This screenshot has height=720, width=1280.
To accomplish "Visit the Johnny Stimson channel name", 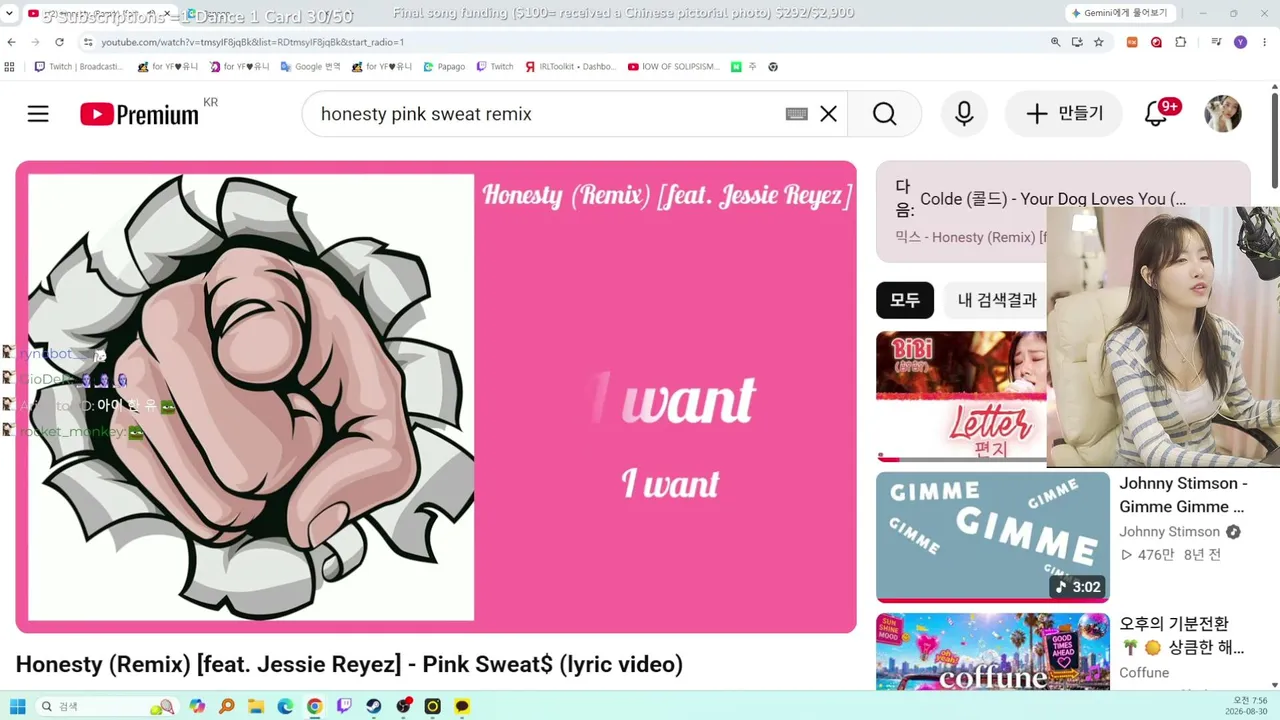I will pyautogui.click(x=1169, y=532).
